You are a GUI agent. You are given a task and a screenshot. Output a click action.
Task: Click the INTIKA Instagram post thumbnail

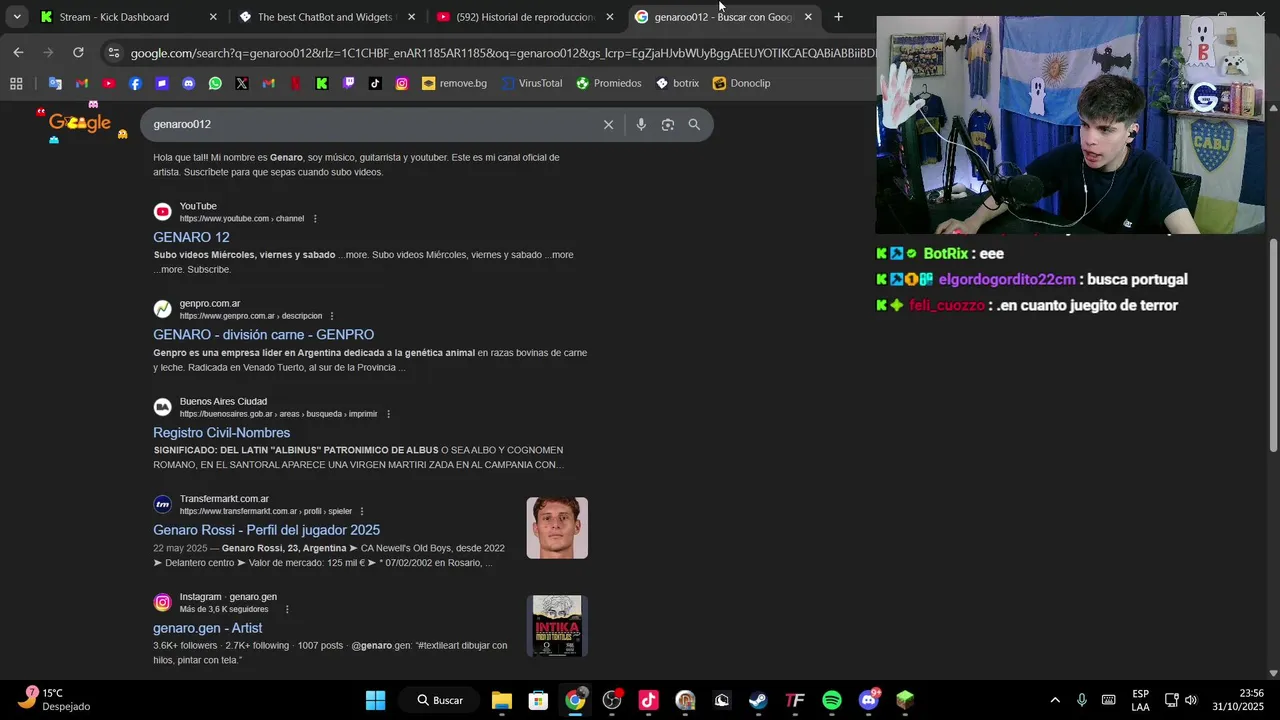click(557, 626)
